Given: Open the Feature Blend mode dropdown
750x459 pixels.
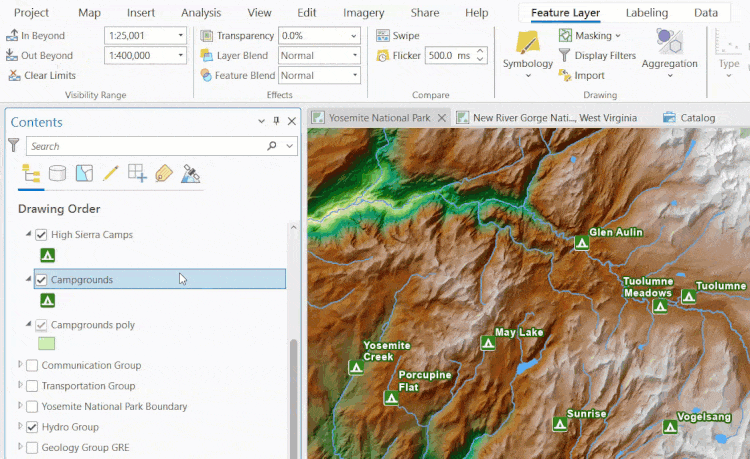Looking at the screenshot, I should tap(354, 75).
